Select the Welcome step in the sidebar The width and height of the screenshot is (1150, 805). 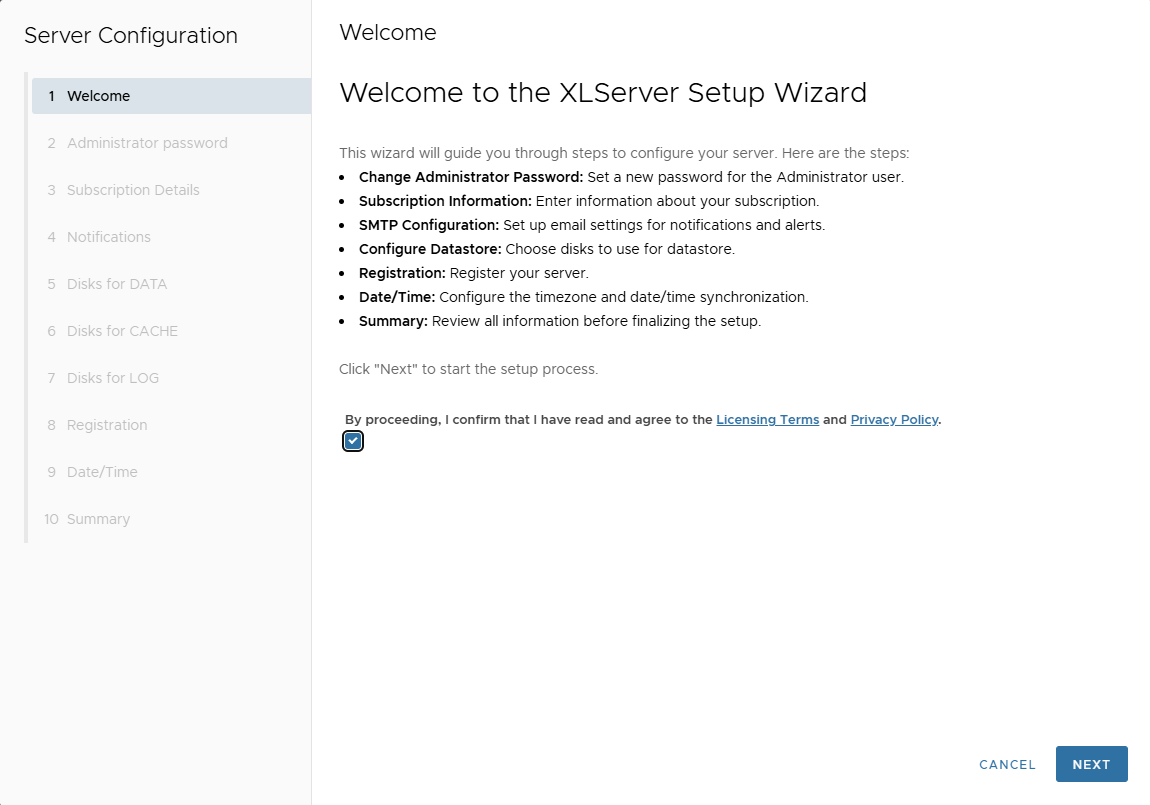(98, 95)
